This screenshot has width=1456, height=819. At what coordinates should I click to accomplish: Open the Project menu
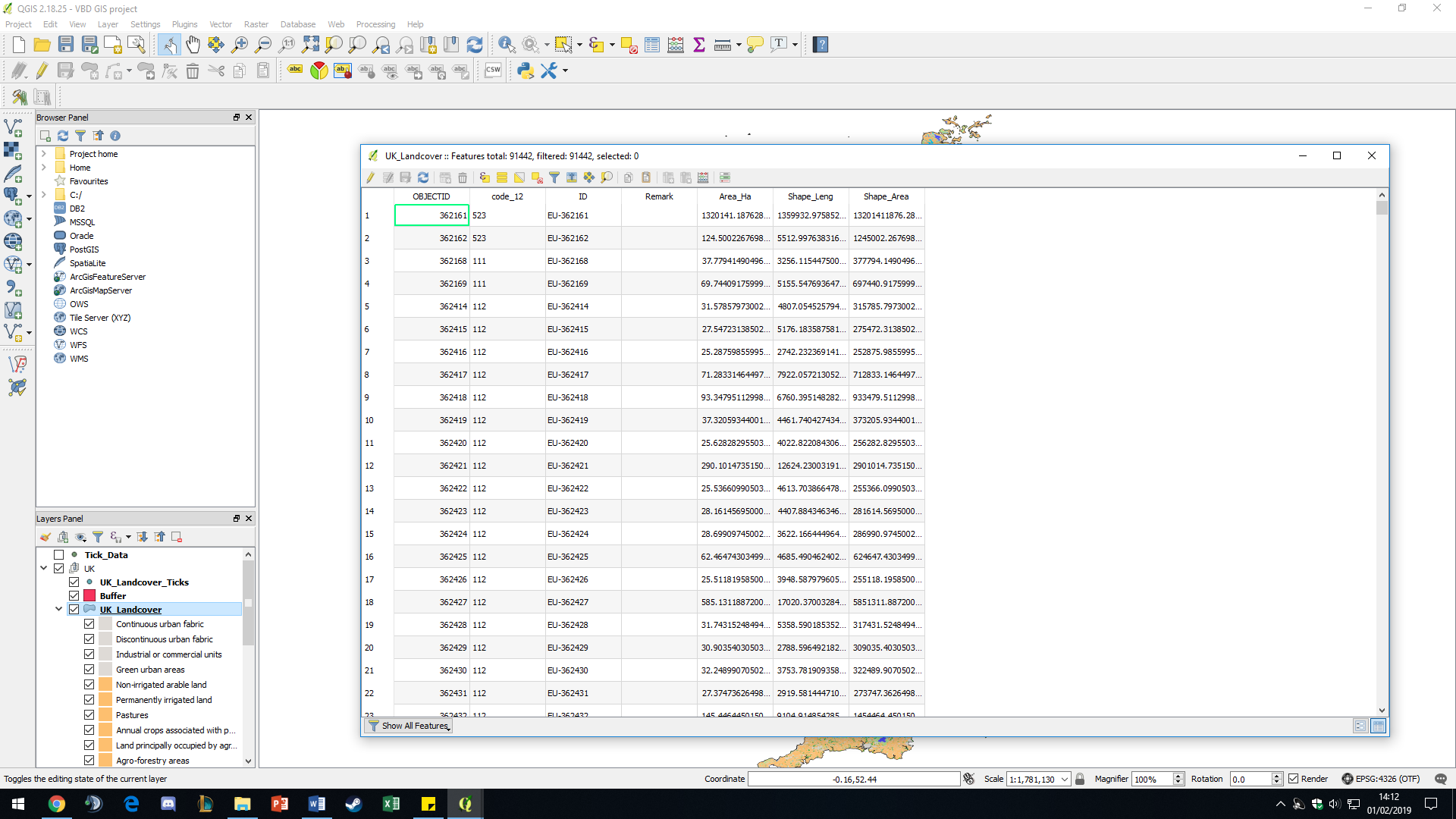(x=18, y=24)
